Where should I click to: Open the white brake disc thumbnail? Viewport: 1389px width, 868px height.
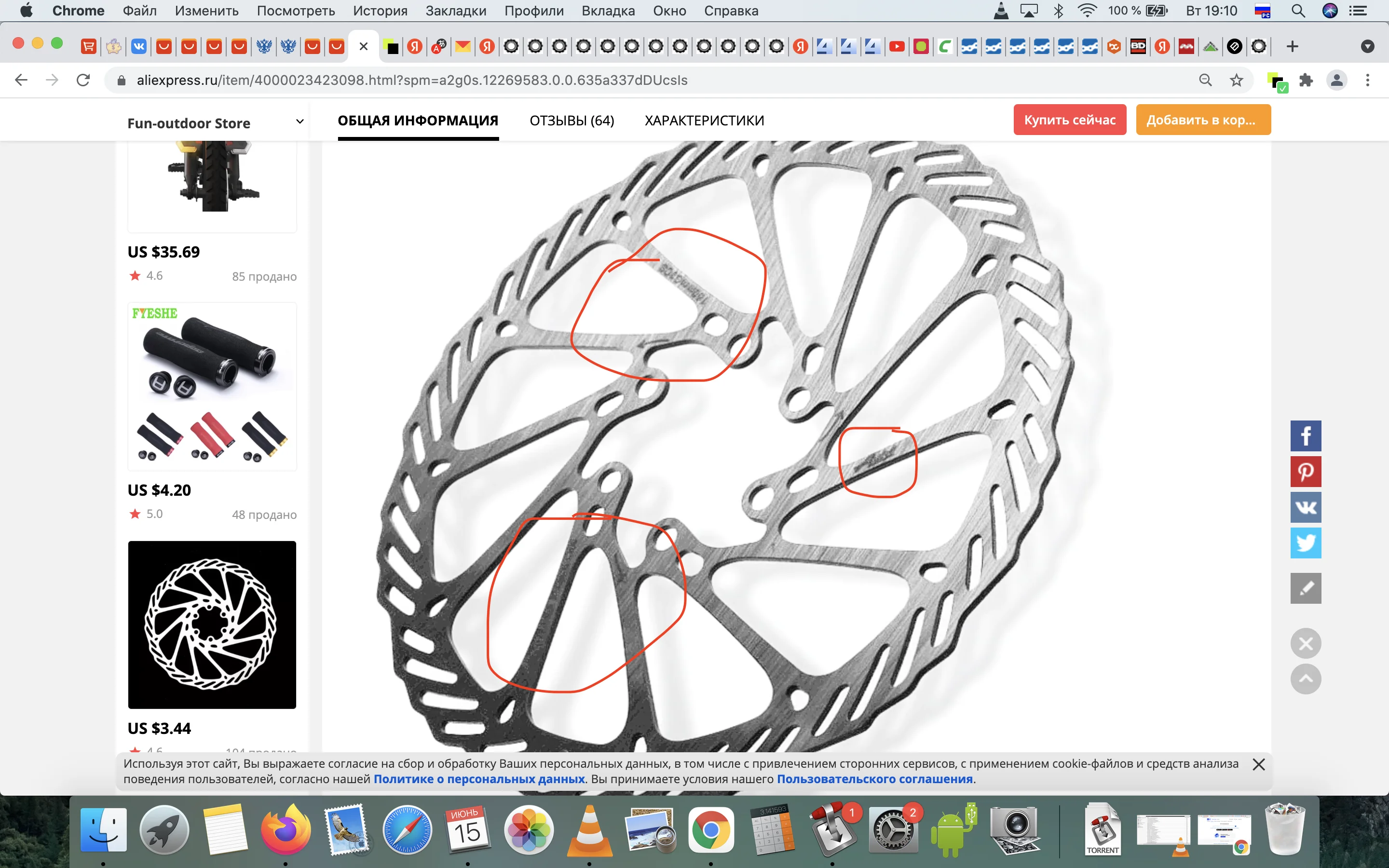click(212, 624)
